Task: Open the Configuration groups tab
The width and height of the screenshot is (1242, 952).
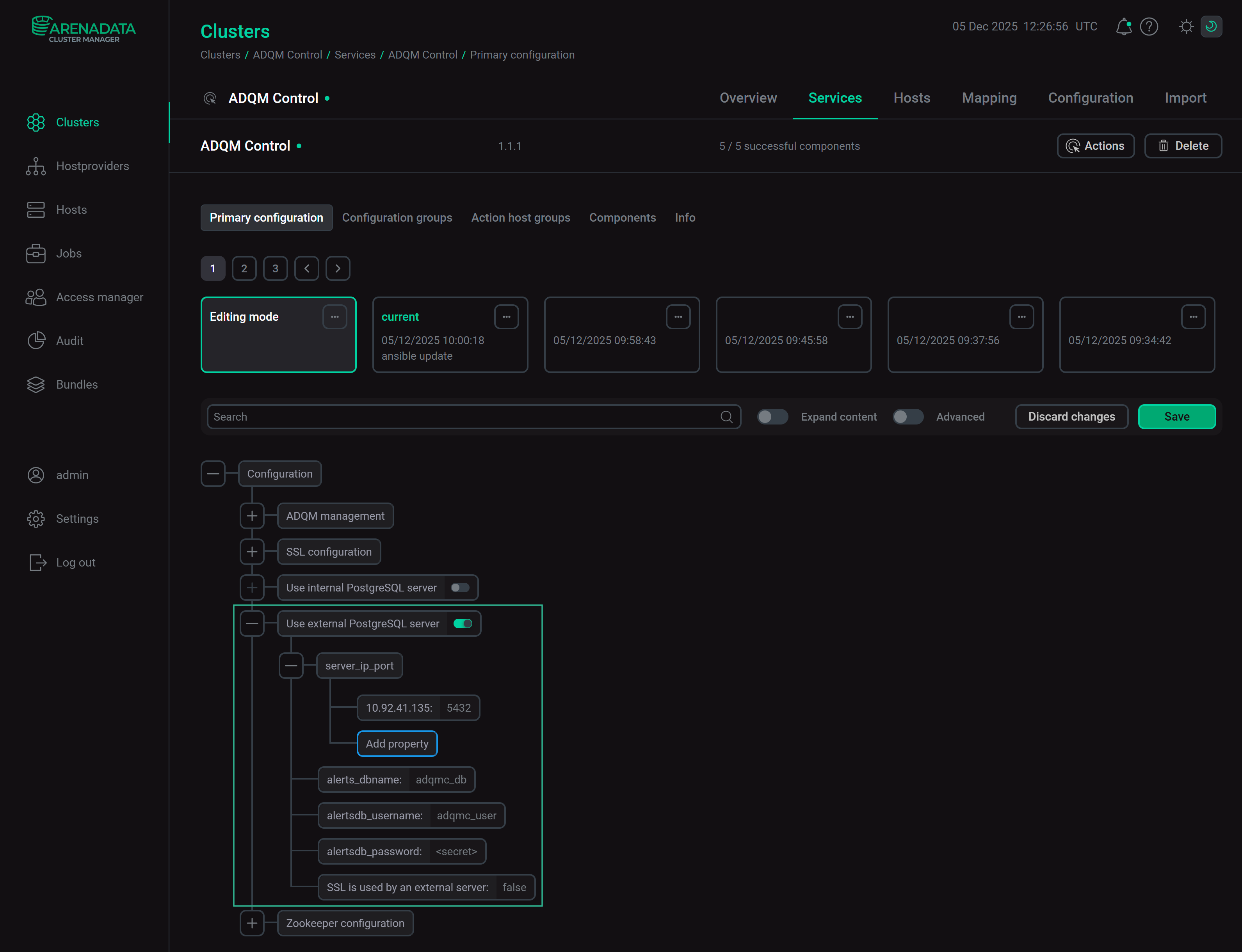Action: point(397,218)
